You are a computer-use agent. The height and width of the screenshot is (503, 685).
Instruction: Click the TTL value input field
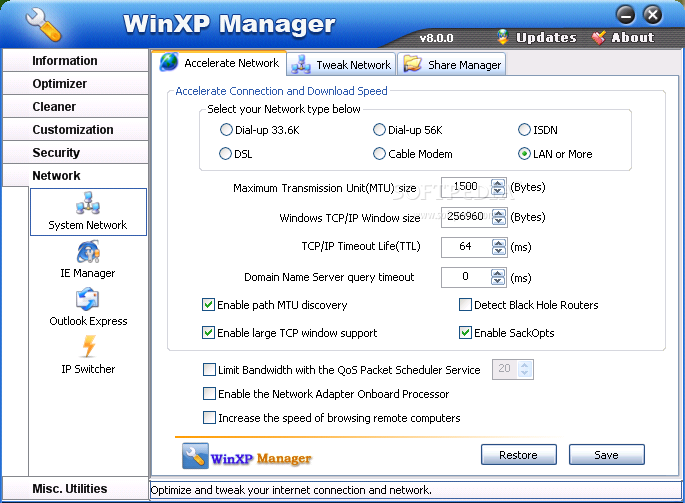(466, 247)
